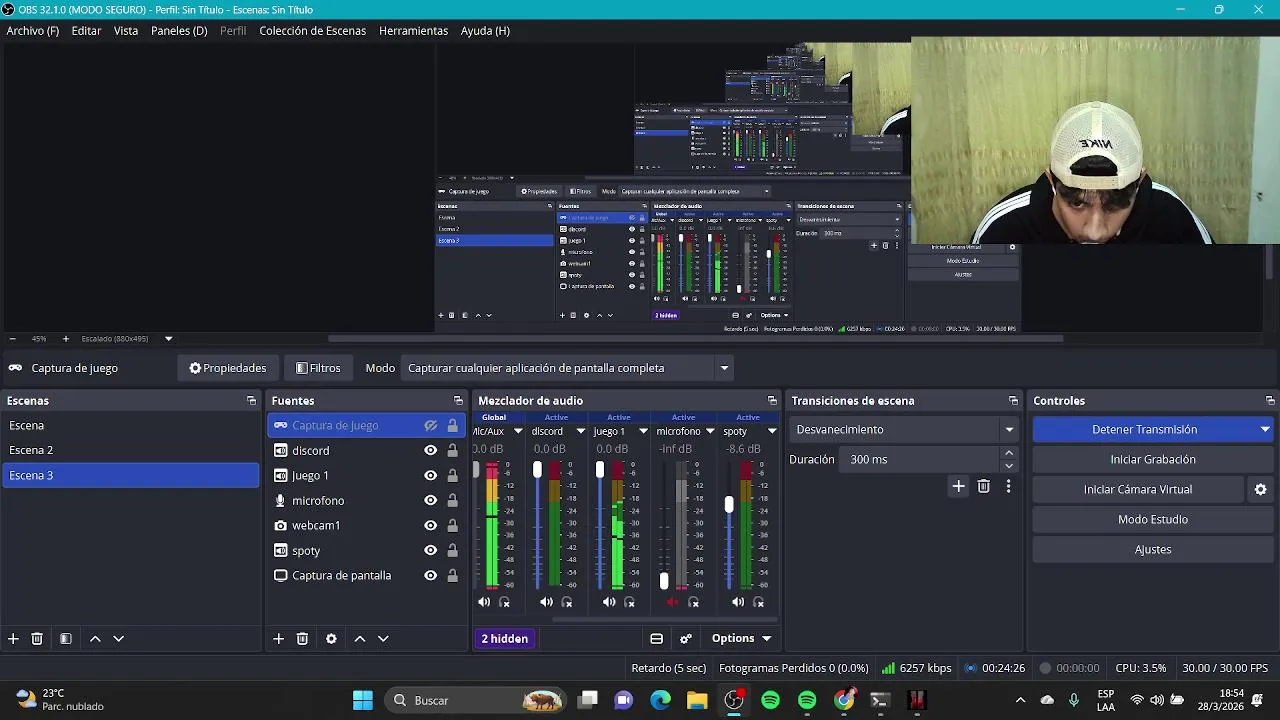The height and width of the screenshot is (720, 1280).
Task: Click the Propiedades button
Action: [x=228, y=368]
